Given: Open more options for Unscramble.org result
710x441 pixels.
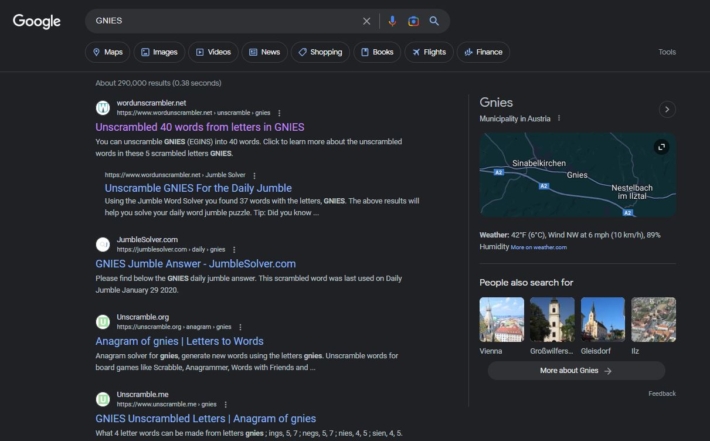Looking at the screenshot, I should pyautogui.click(x=240, y=327).
